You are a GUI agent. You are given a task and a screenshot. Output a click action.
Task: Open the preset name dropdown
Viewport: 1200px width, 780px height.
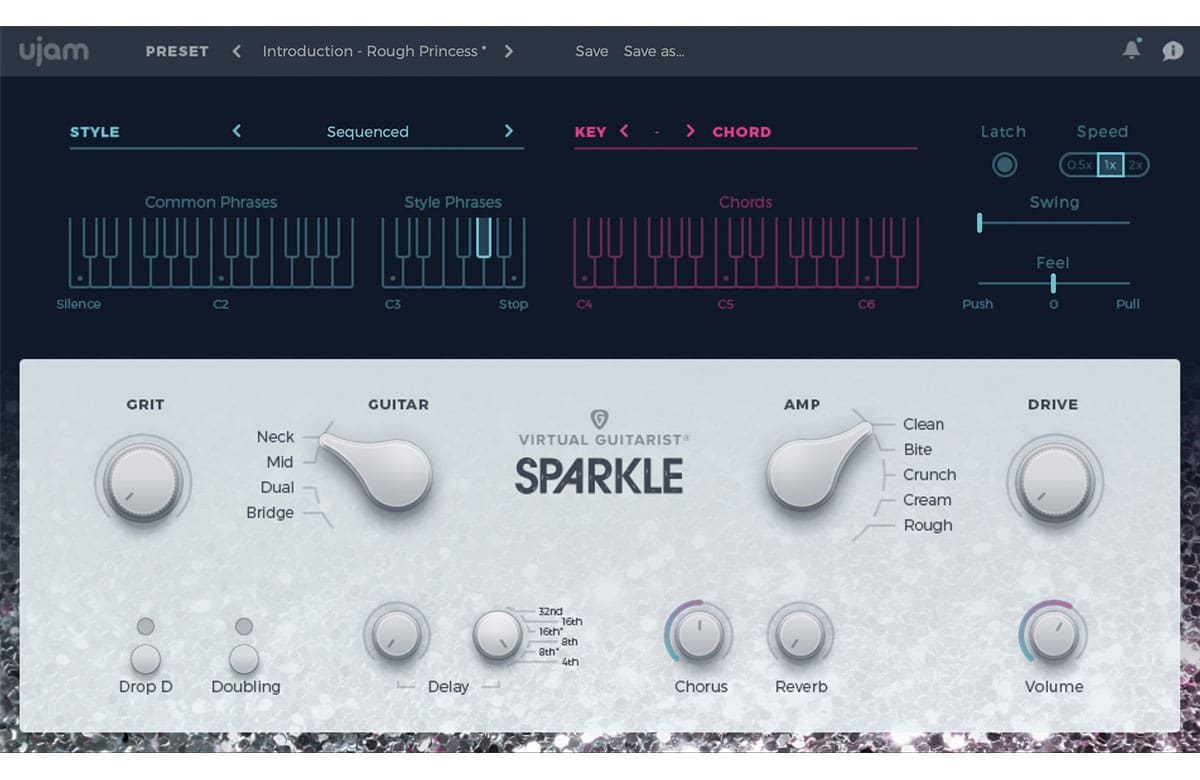374,51
